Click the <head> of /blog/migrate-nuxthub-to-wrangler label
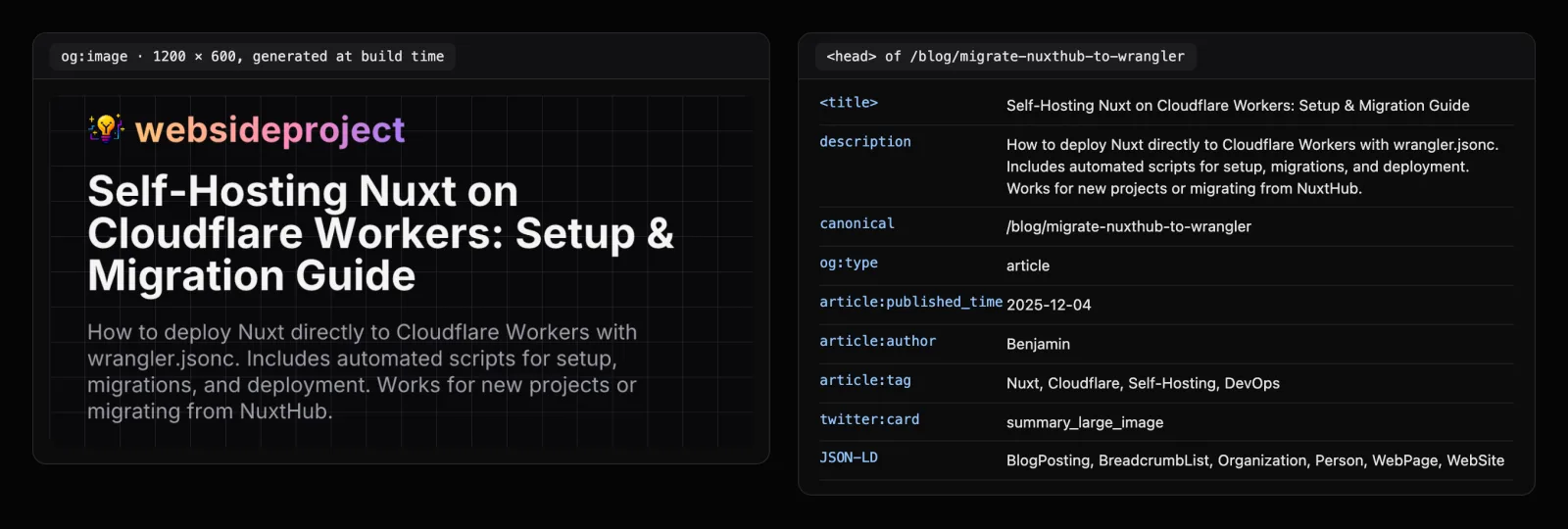 (1005, 57)
